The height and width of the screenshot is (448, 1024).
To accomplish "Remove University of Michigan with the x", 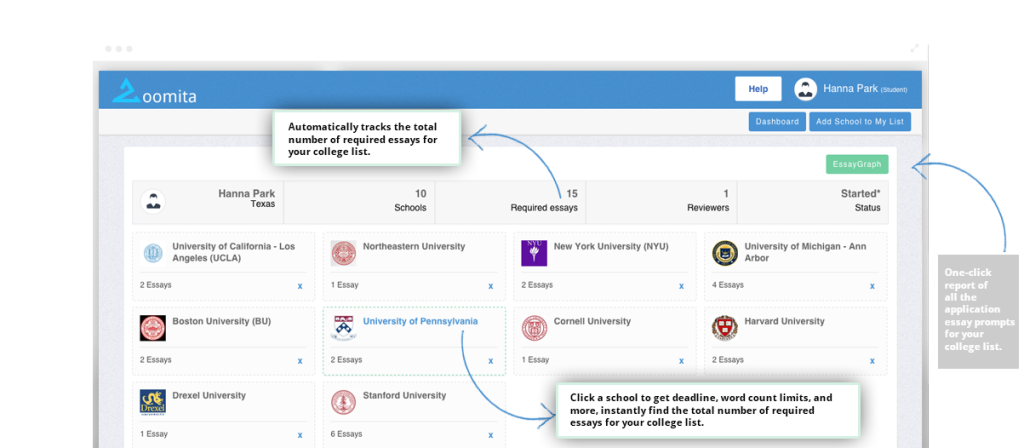I will [872, 286].
